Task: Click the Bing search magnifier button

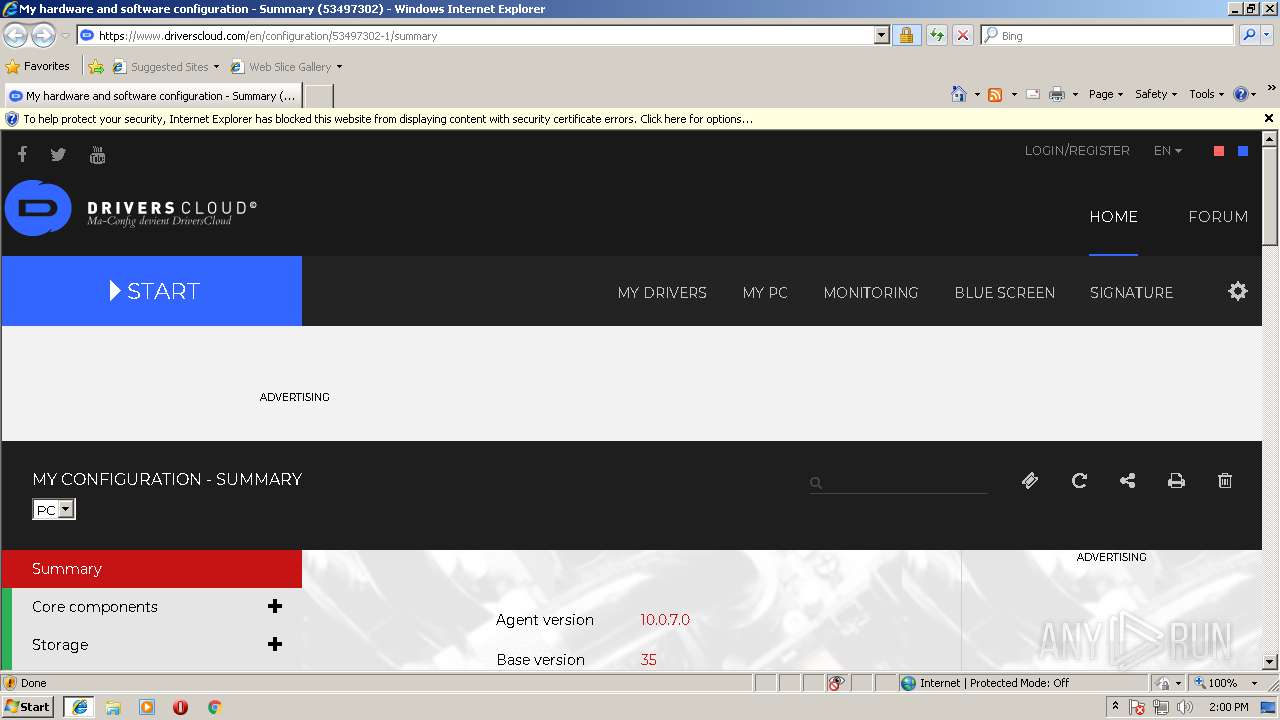Action: (1249, 35)
